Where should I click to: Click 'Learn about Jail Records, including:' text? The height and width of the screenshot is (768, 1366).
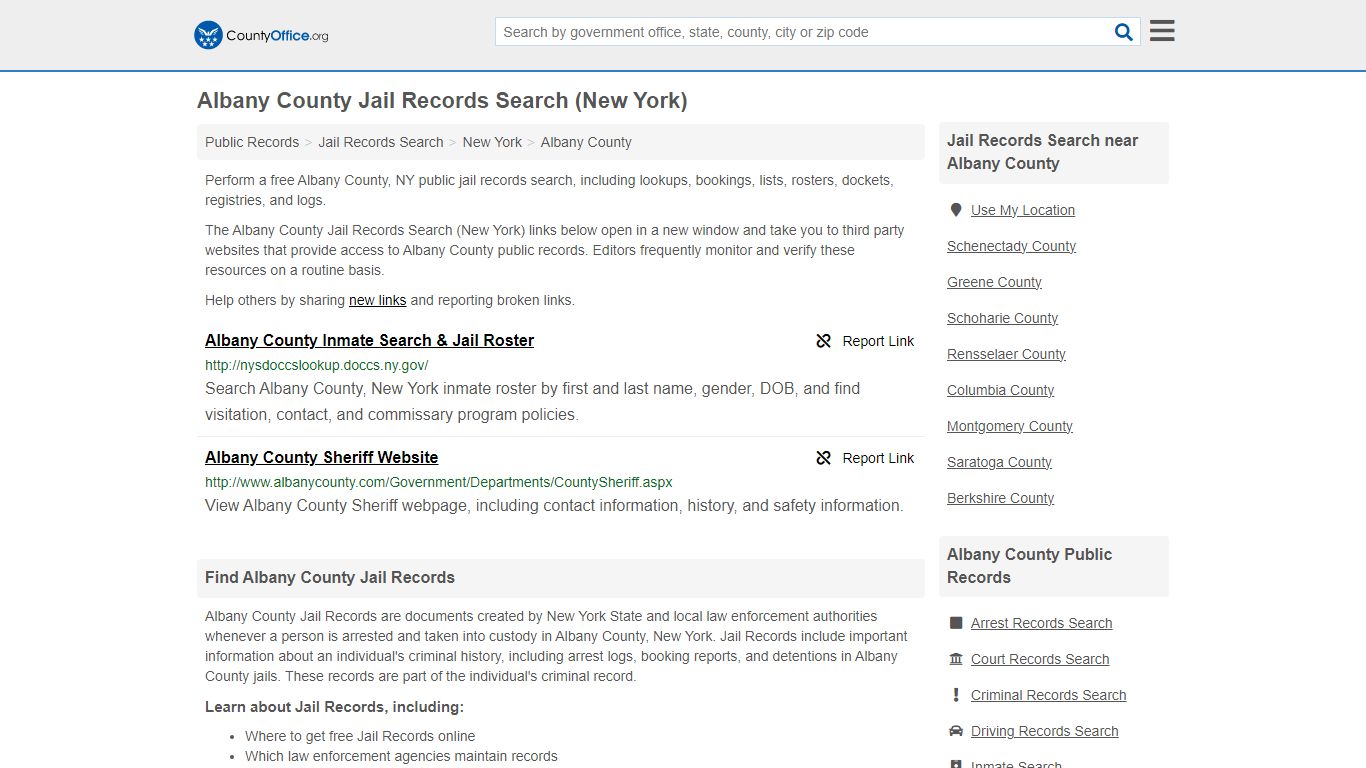click(x=334, y=707)
